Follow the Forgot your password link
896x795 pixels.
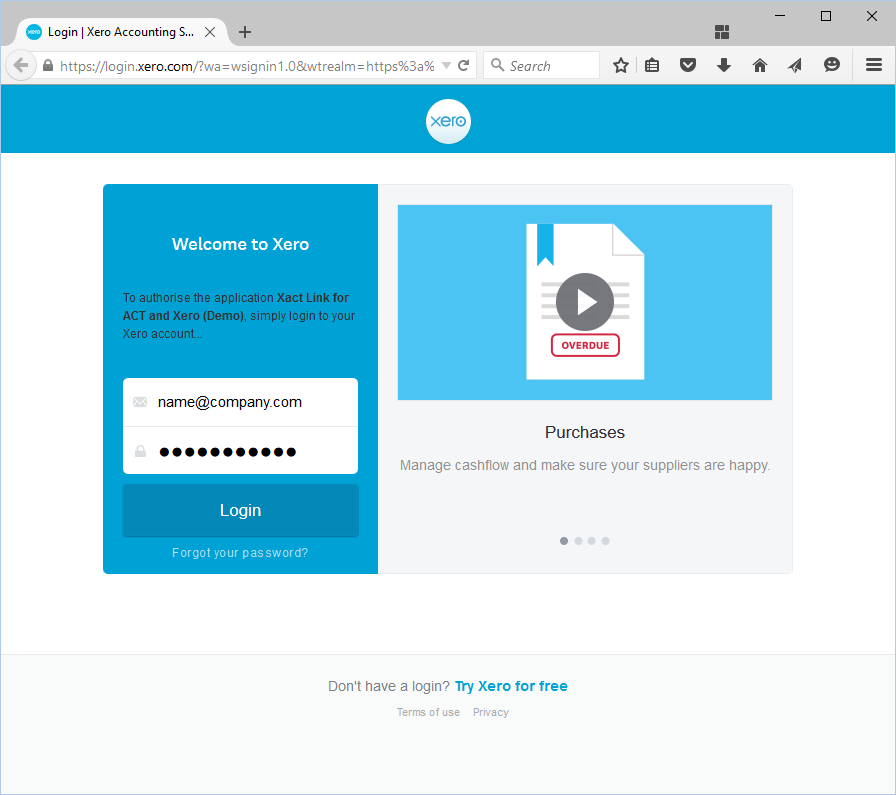[240, 553]
